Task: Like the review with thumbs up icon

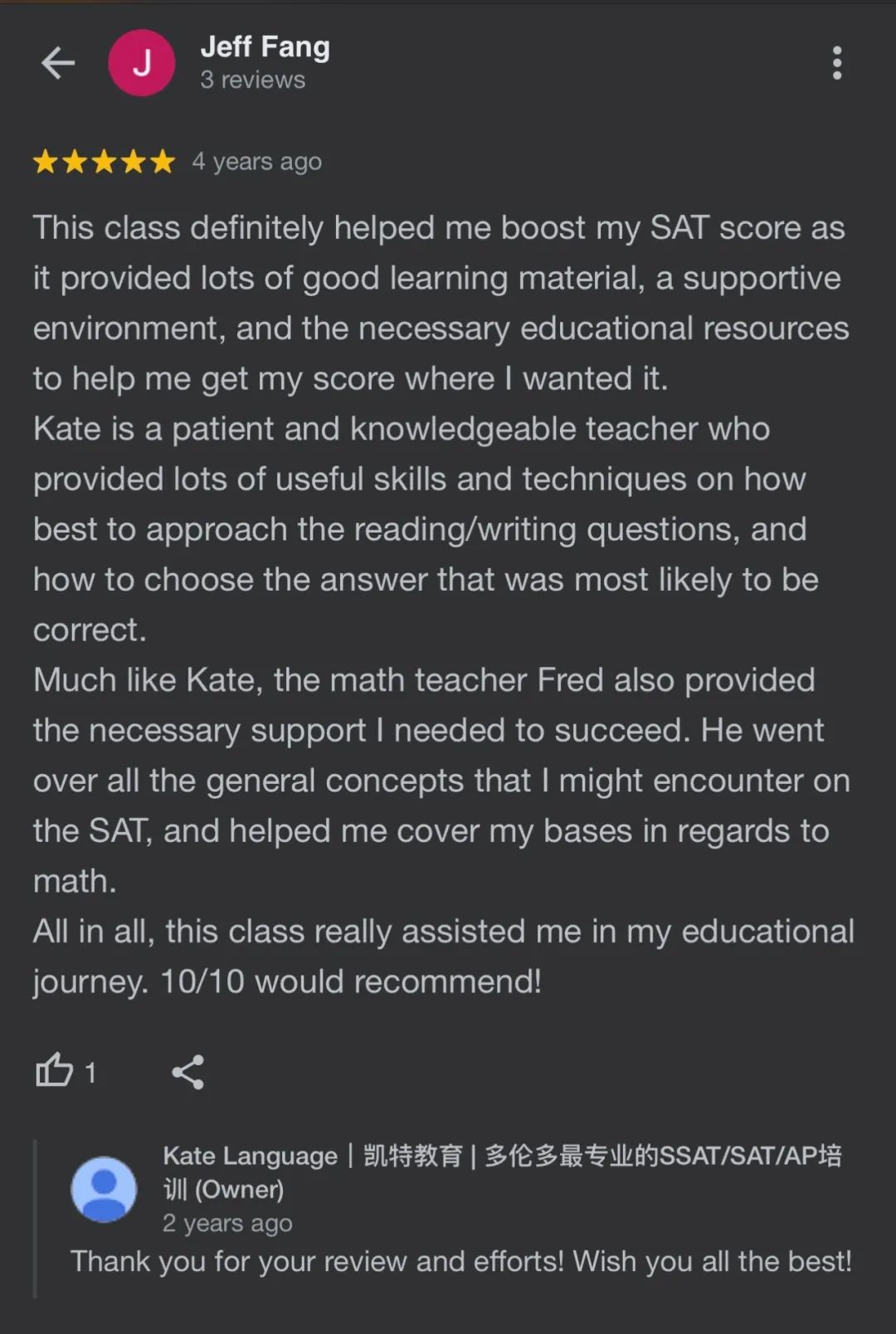Action: (54, 1071)
